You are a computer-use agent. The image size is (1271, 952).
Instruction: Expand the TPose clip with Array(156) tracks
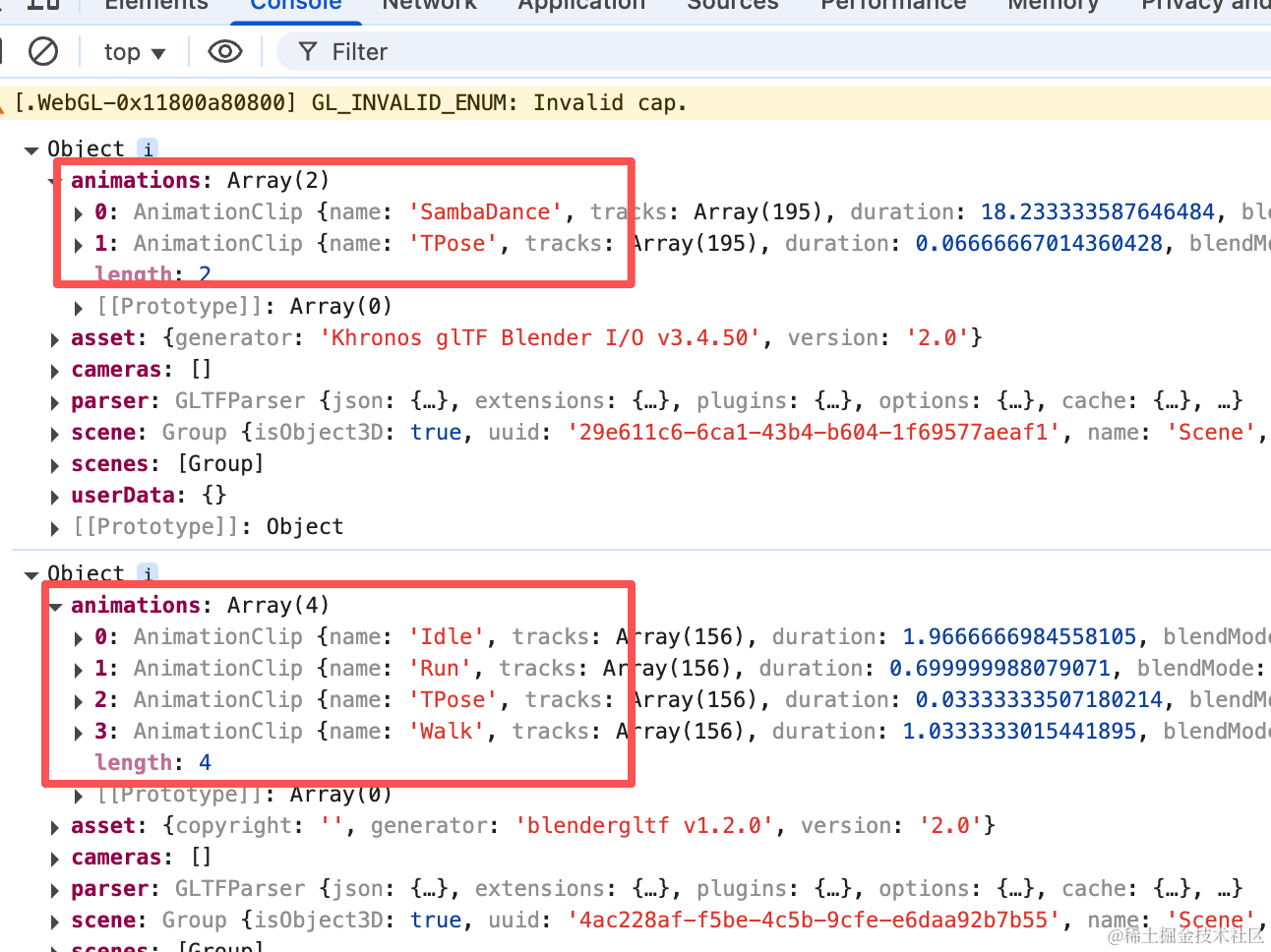click(78, 700)
